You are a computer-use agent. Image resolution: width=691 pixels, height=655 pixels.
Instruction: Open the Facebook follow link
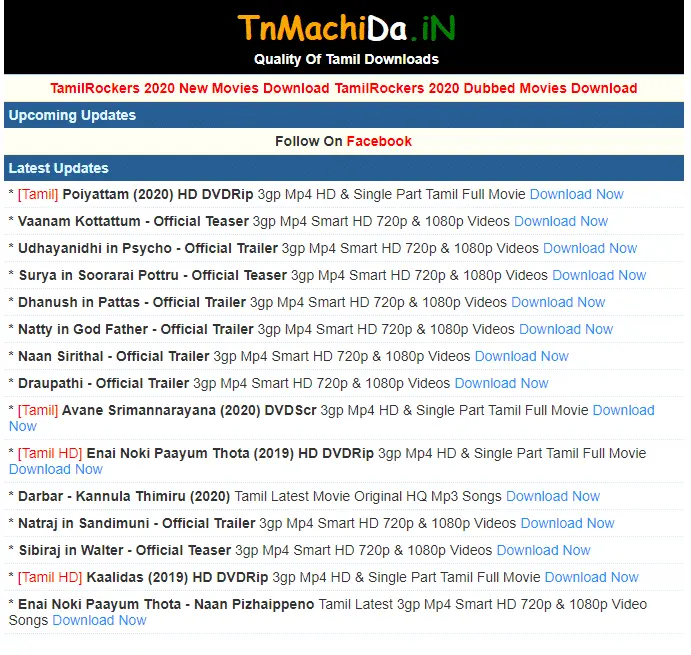(379, 141)
